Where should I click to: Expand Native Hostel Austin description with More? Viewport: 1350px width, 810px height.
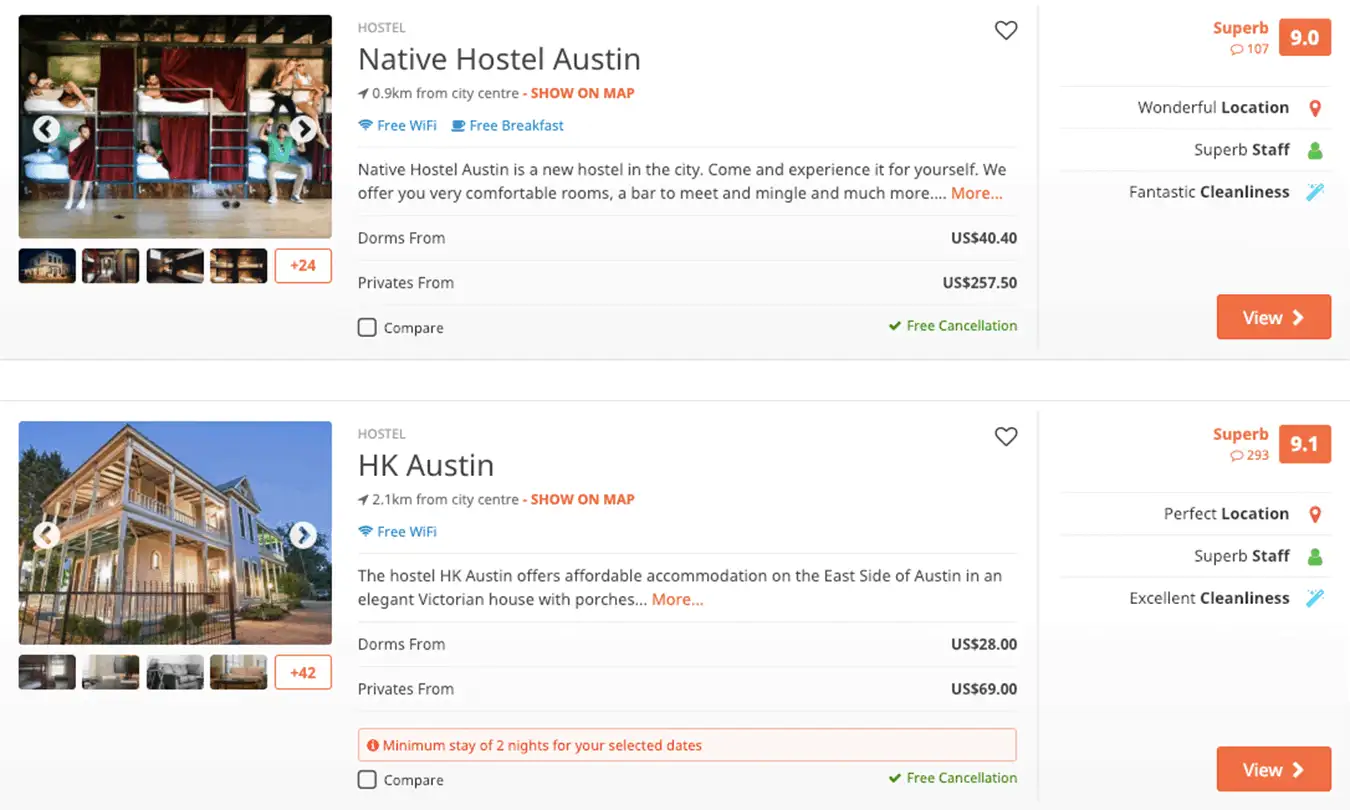(x=976, y=194)
